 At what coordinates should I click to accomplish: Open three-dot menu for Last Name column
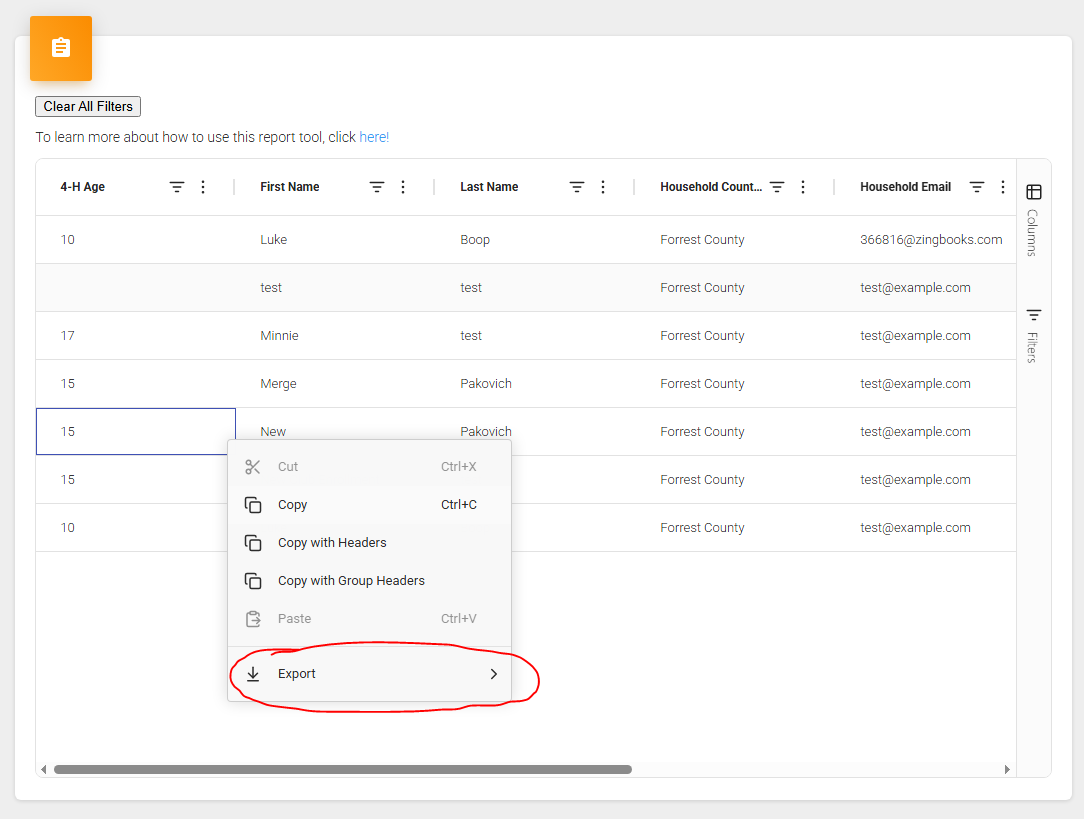click(603, 187)
